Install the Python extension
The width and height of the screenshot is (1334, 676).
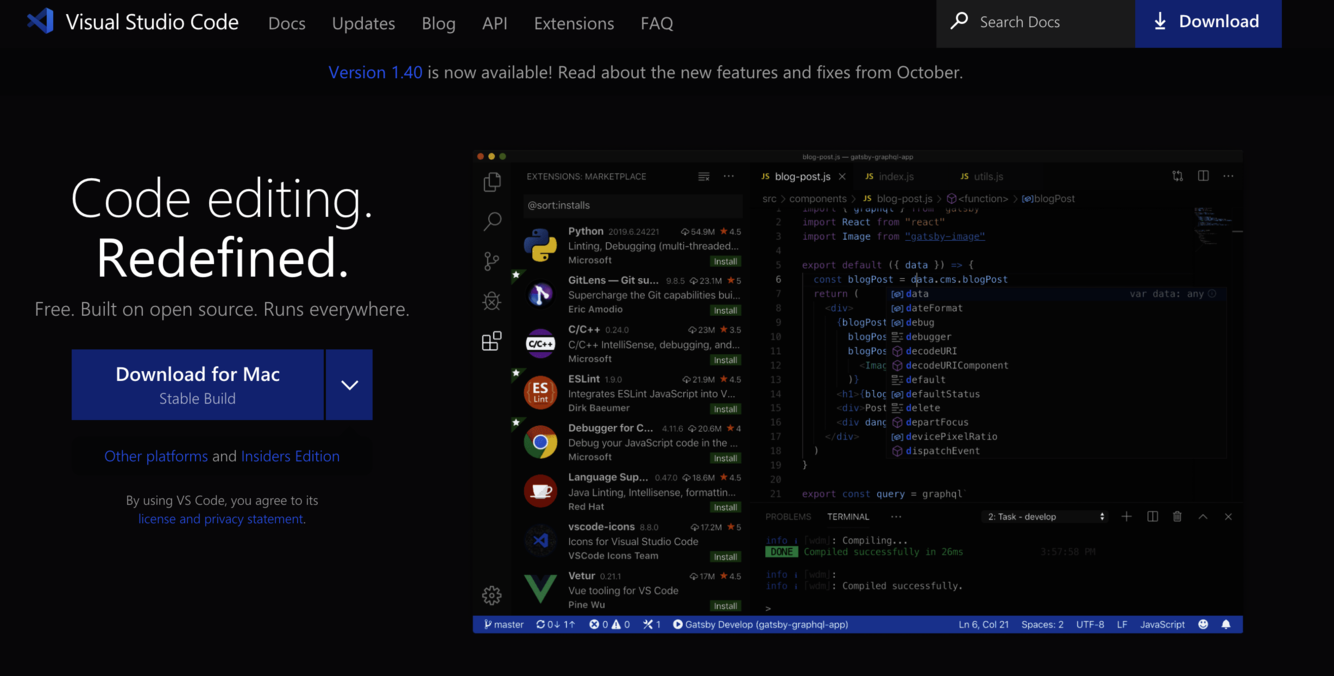(x=726, y=261)
